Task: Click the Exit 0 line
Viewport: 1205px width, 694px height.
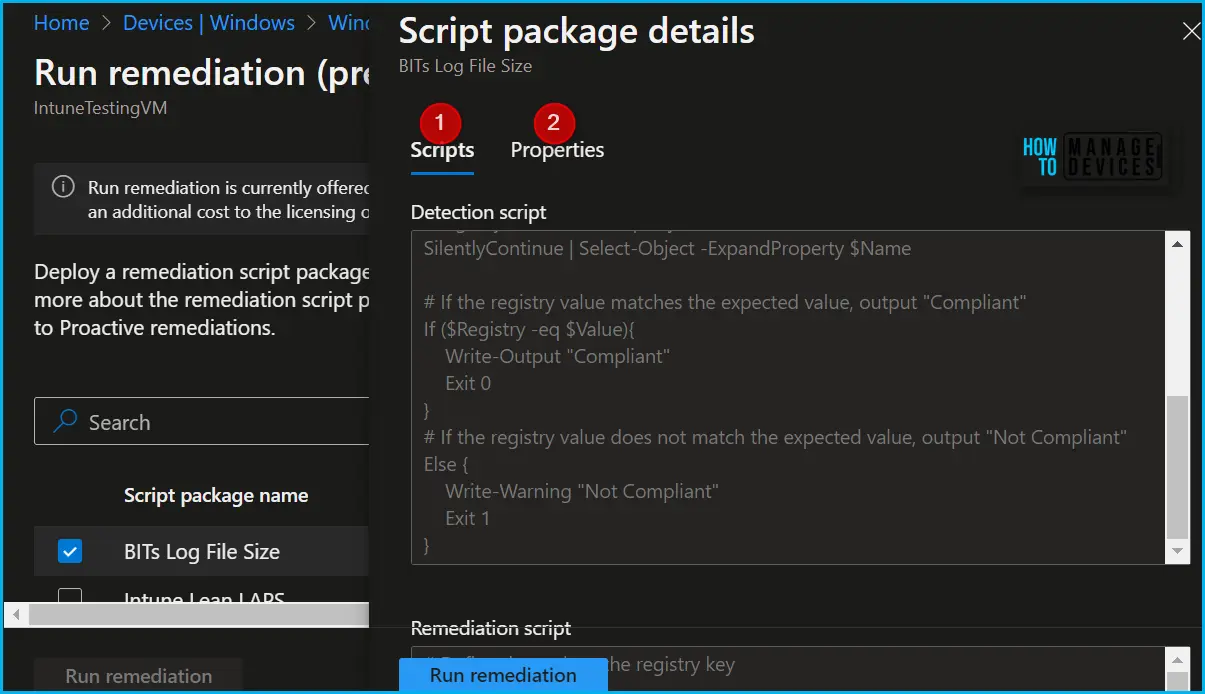Action: (x=468, y=383)
